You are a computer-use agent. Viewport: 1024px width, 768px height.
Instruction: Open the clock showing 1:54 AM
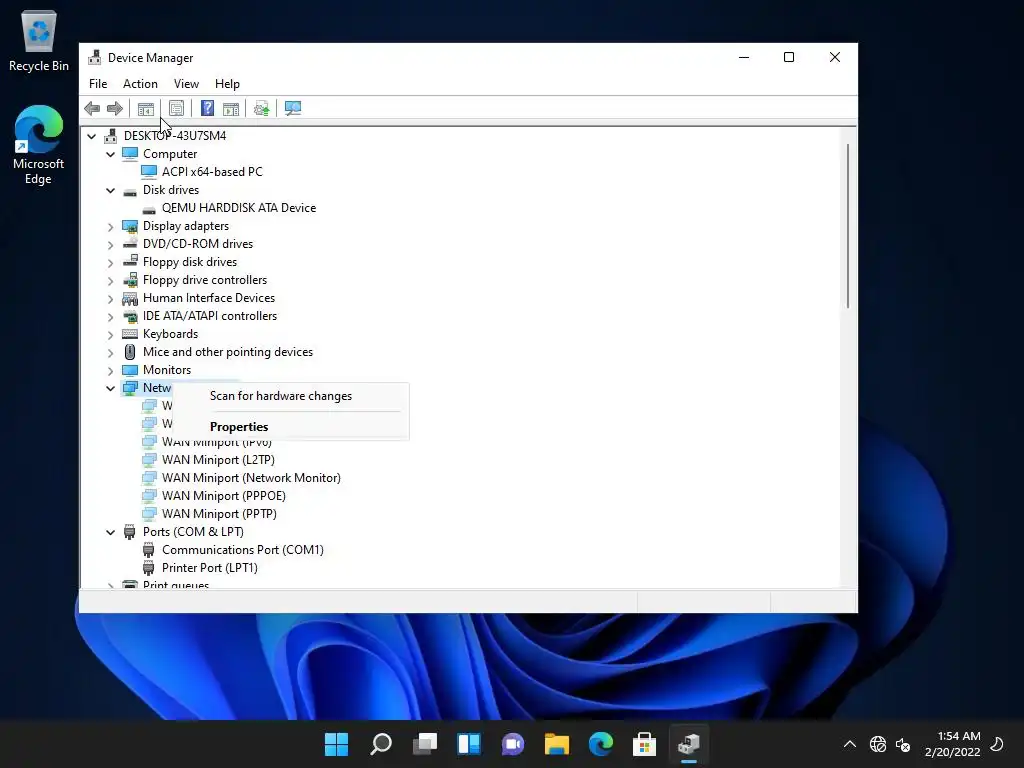pos(952,744)
